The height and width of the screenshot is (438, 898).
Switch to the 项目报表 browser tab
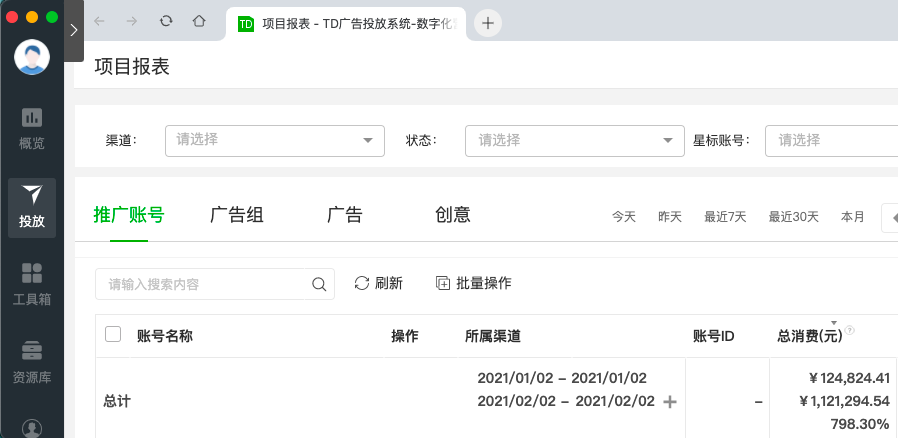point(346,23)
